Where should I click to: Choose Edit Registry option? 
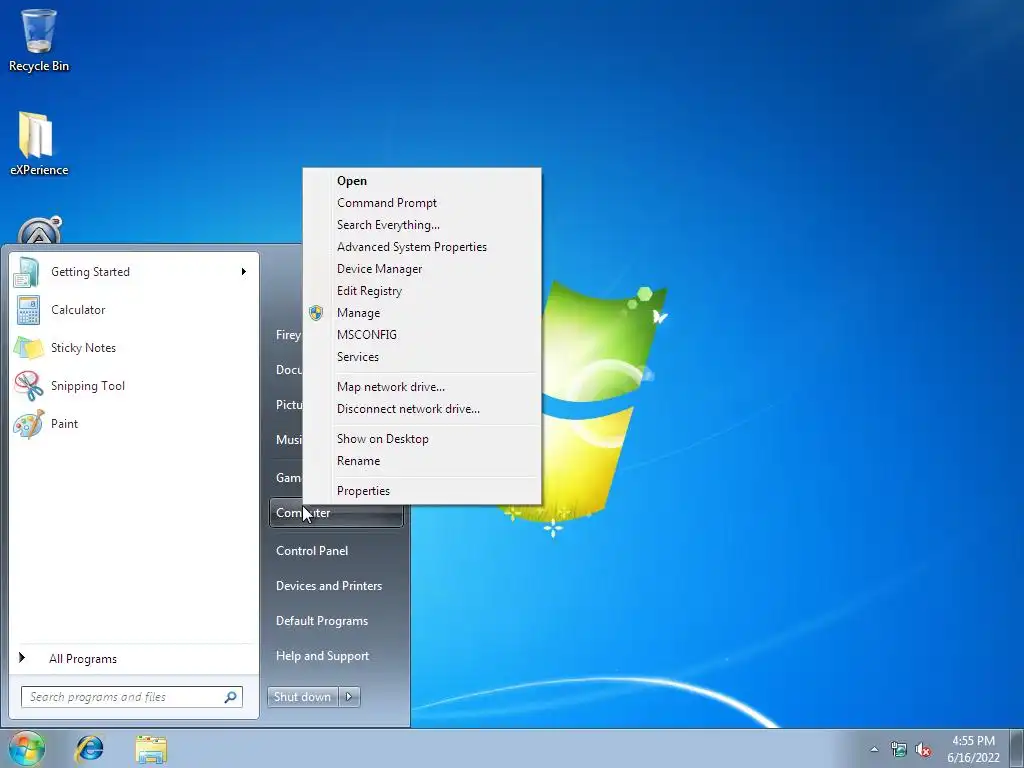pyautogui.click(x=422, y=291)
